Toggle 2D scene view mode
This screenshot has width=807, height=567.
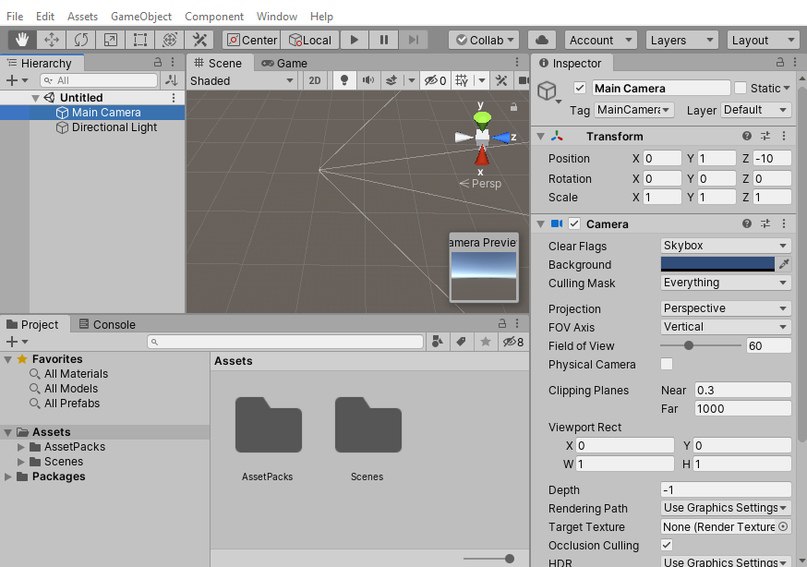tap(314, 80)
